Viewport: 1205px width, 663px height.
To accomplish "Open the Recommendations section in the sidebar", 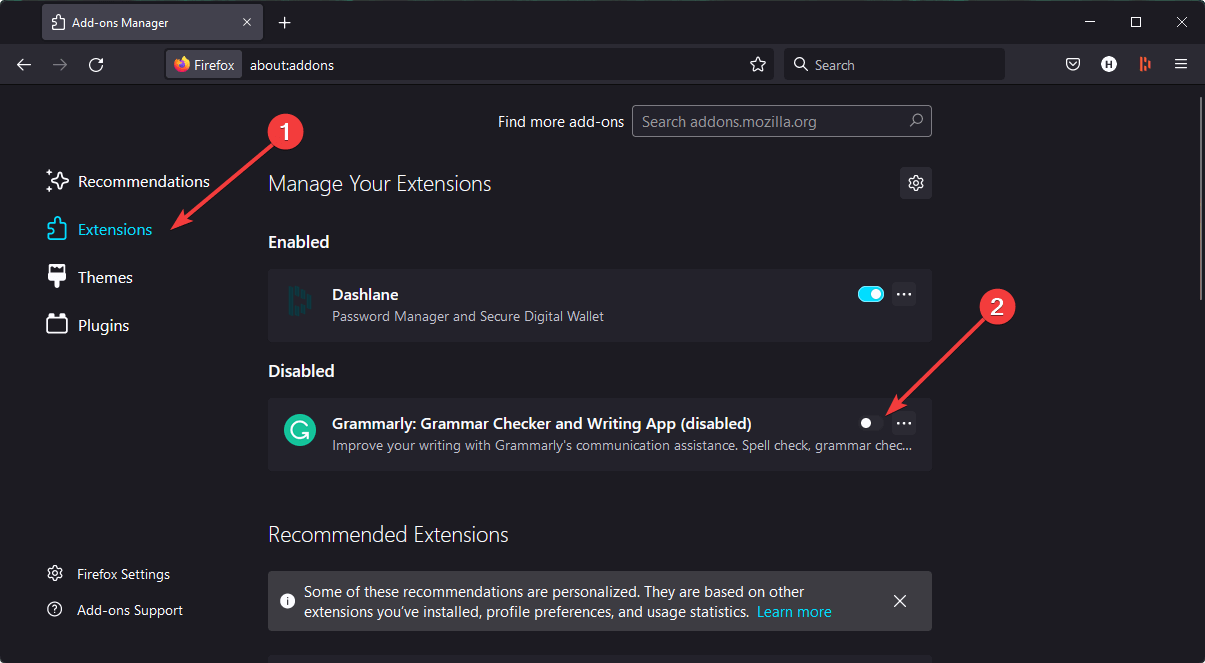I will point(128,181).
